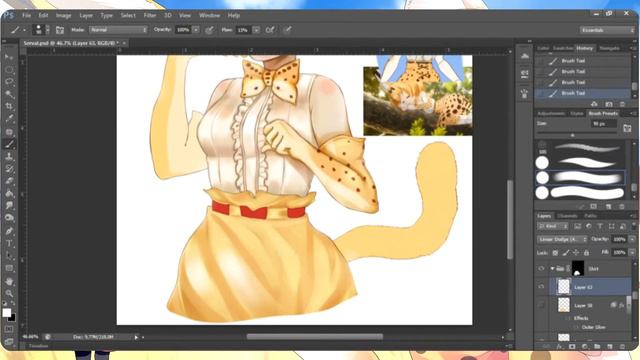Click the brush Size value field
Image resolution: width=640 pixels, height=360 pixels.
pyautogui.click(x=603, y=124)
